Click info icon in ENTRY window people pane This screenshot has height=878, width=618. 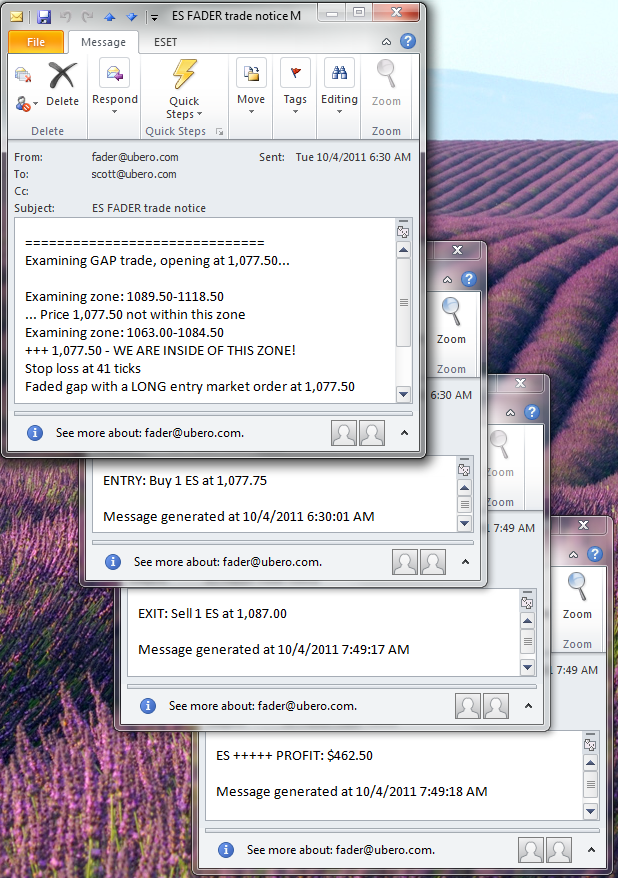click(113, 562)
